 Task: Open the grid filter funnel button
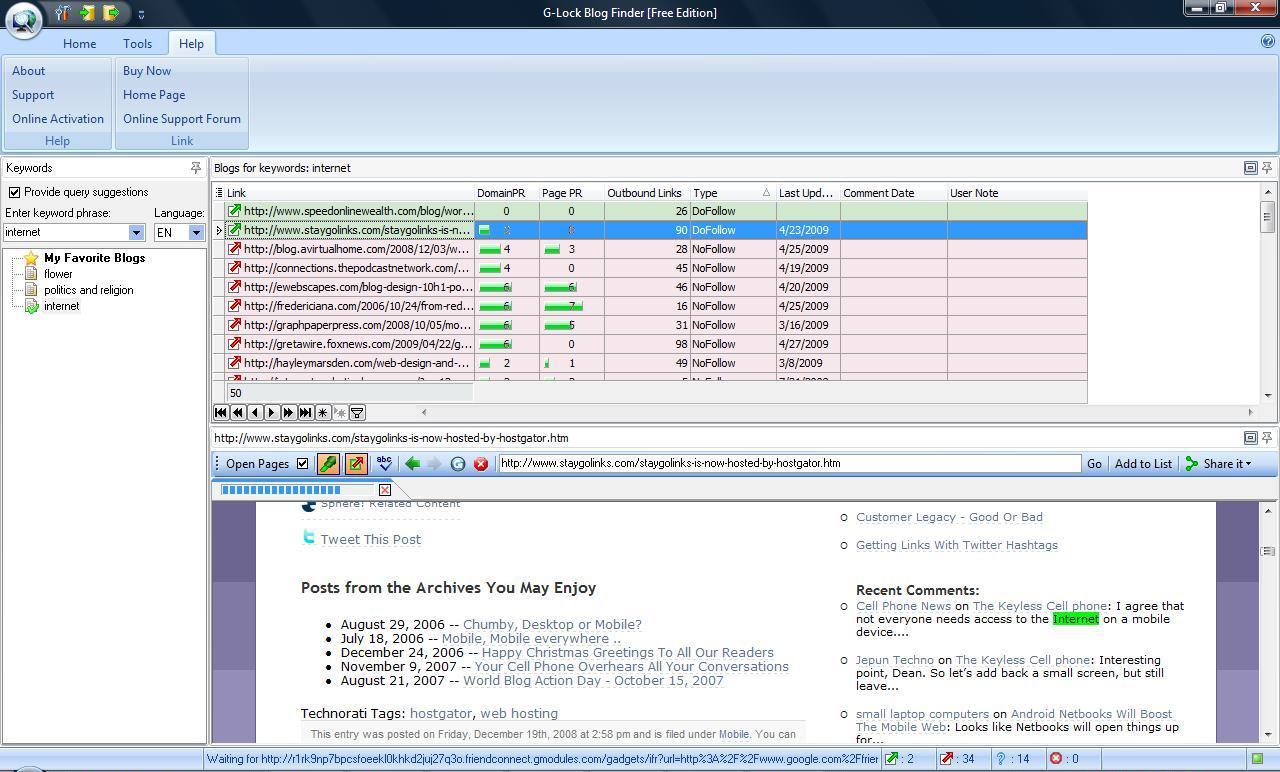point(357,412)
